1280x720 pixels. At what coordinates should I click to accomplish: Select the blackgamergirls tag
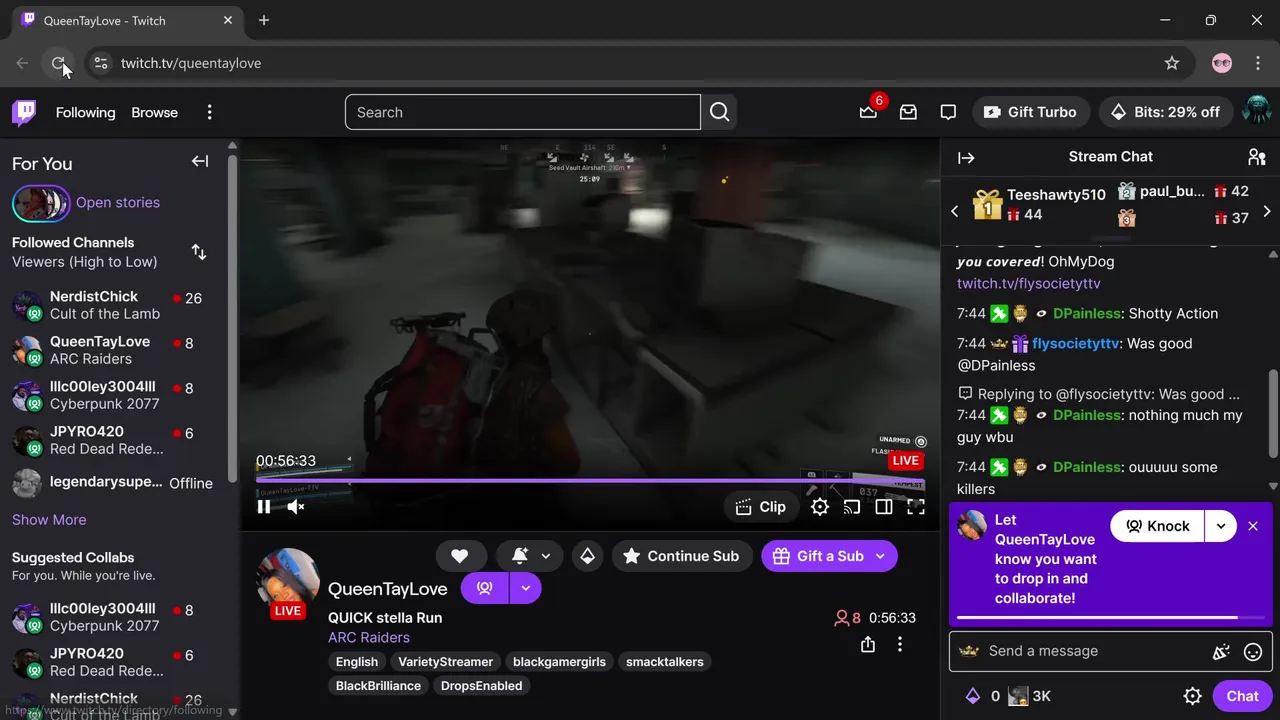(x=559, y=662)
